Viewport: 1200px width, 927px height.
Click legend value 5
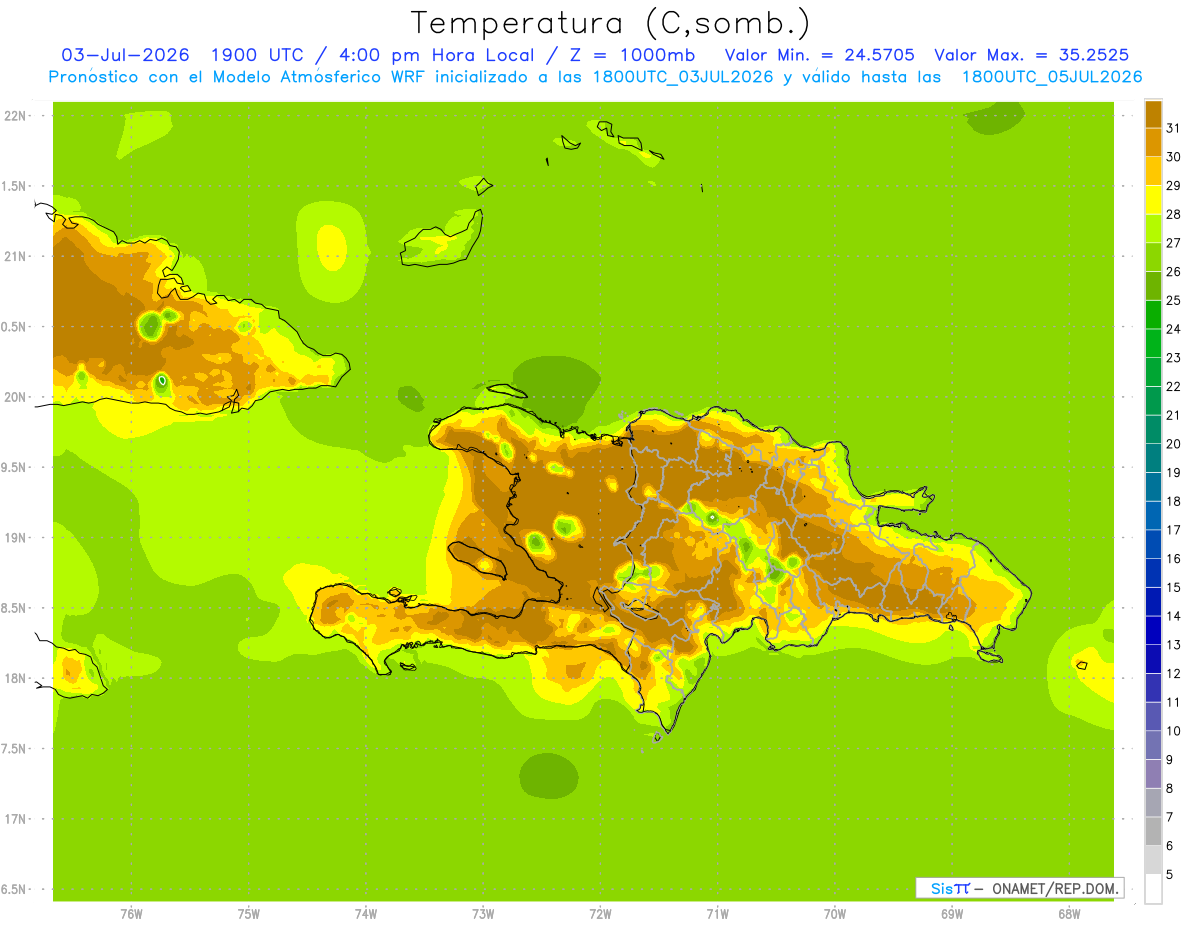point(1170,874)
